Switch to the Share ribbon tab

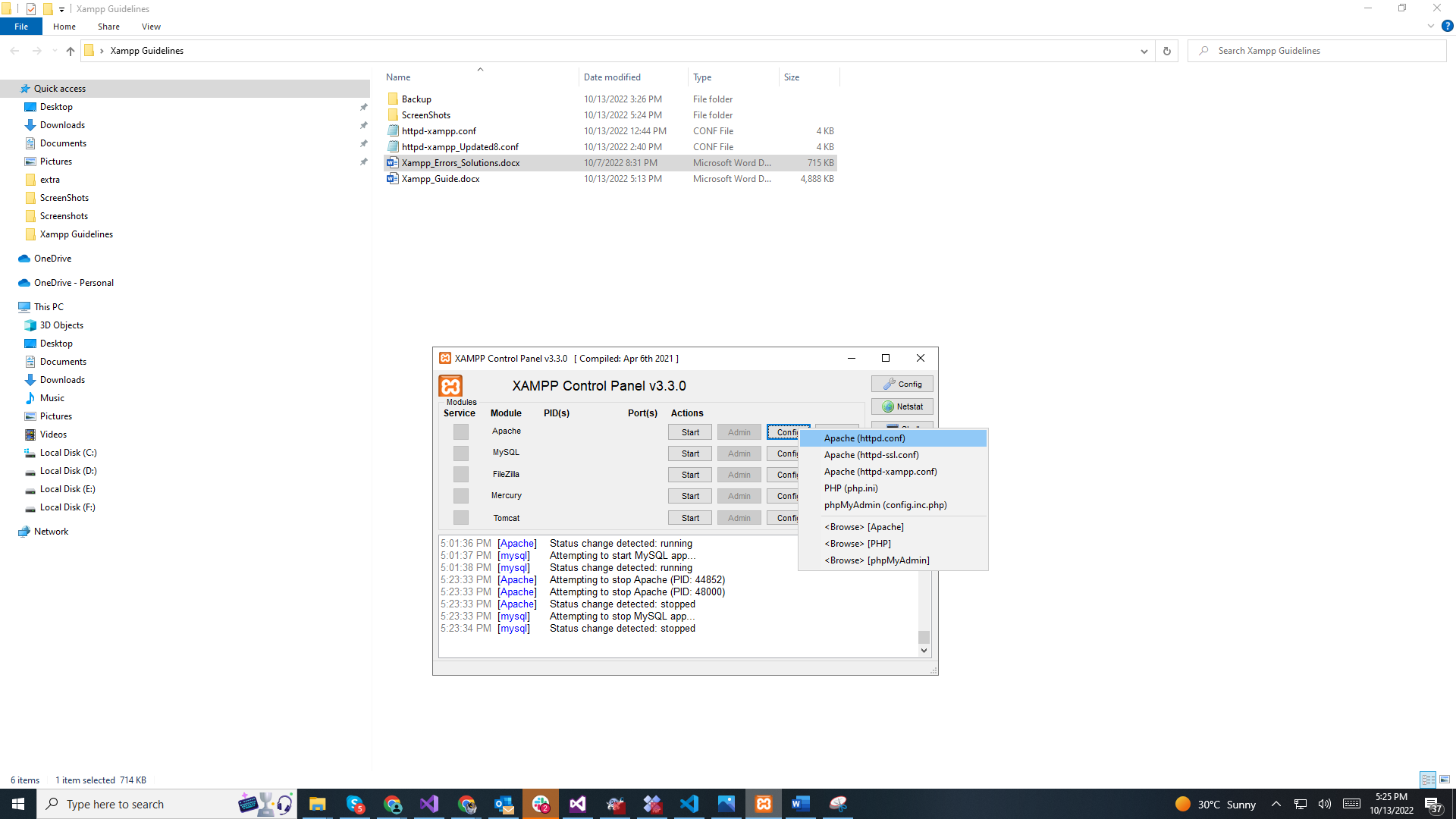(x=108, y=27)
